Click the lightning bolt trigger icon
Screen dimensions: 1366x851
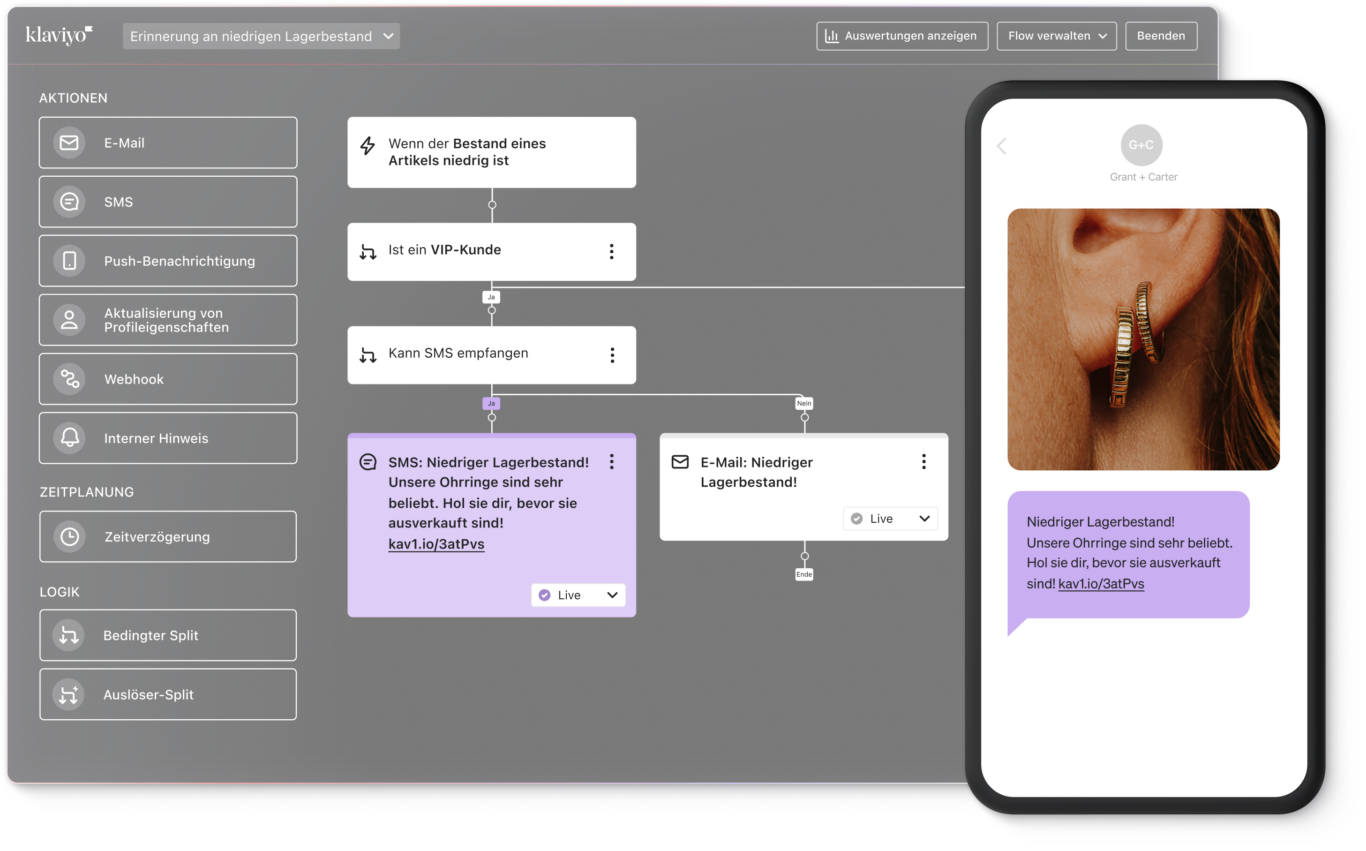367,146
